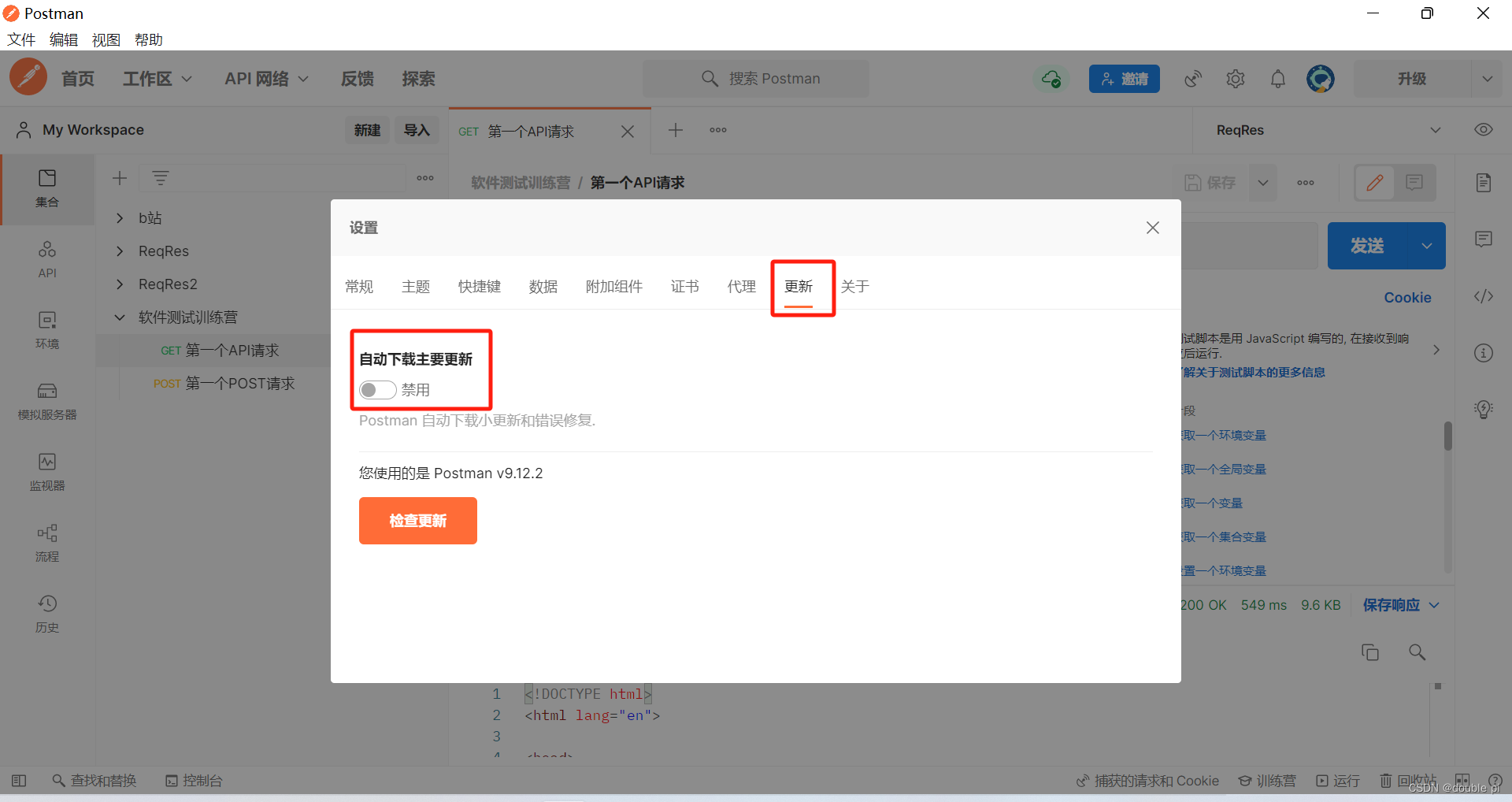Image resolution: width=1512 pixels, height=802 pixels.
Task: Click the Cookie link
Action: (x=1407, y=298)
